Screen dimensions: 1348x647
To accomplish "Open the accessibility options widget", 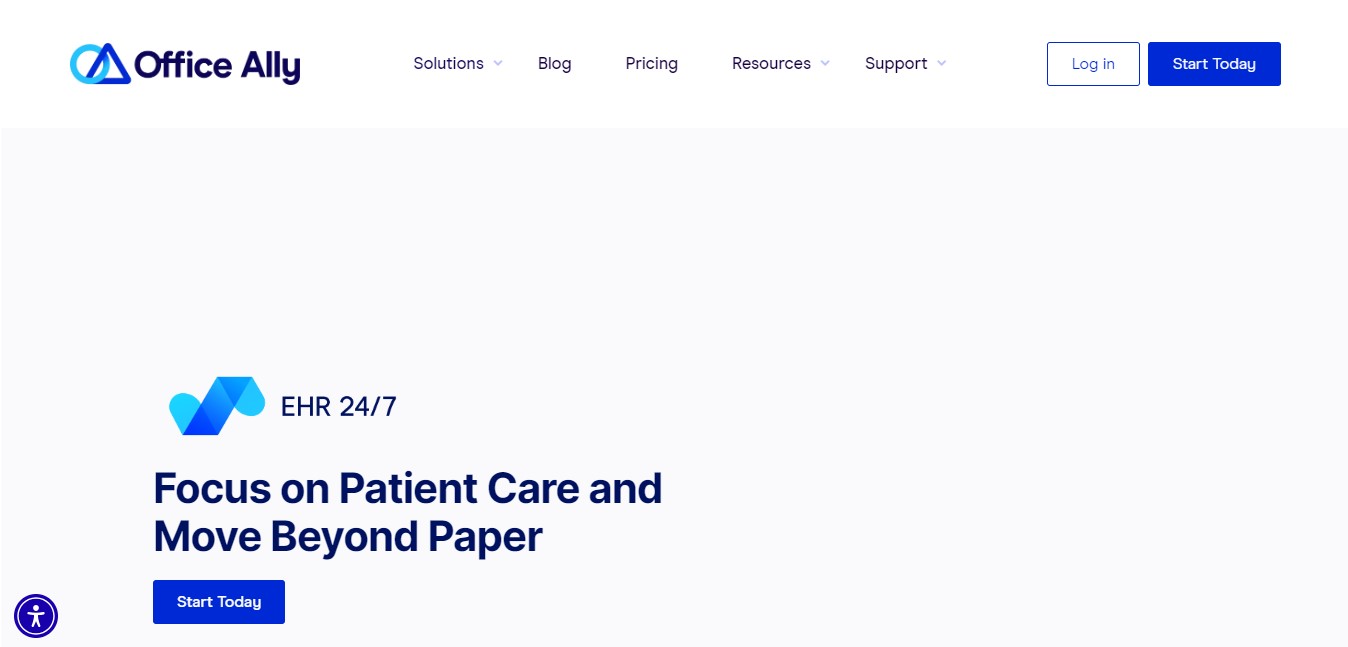I will 36,616.
